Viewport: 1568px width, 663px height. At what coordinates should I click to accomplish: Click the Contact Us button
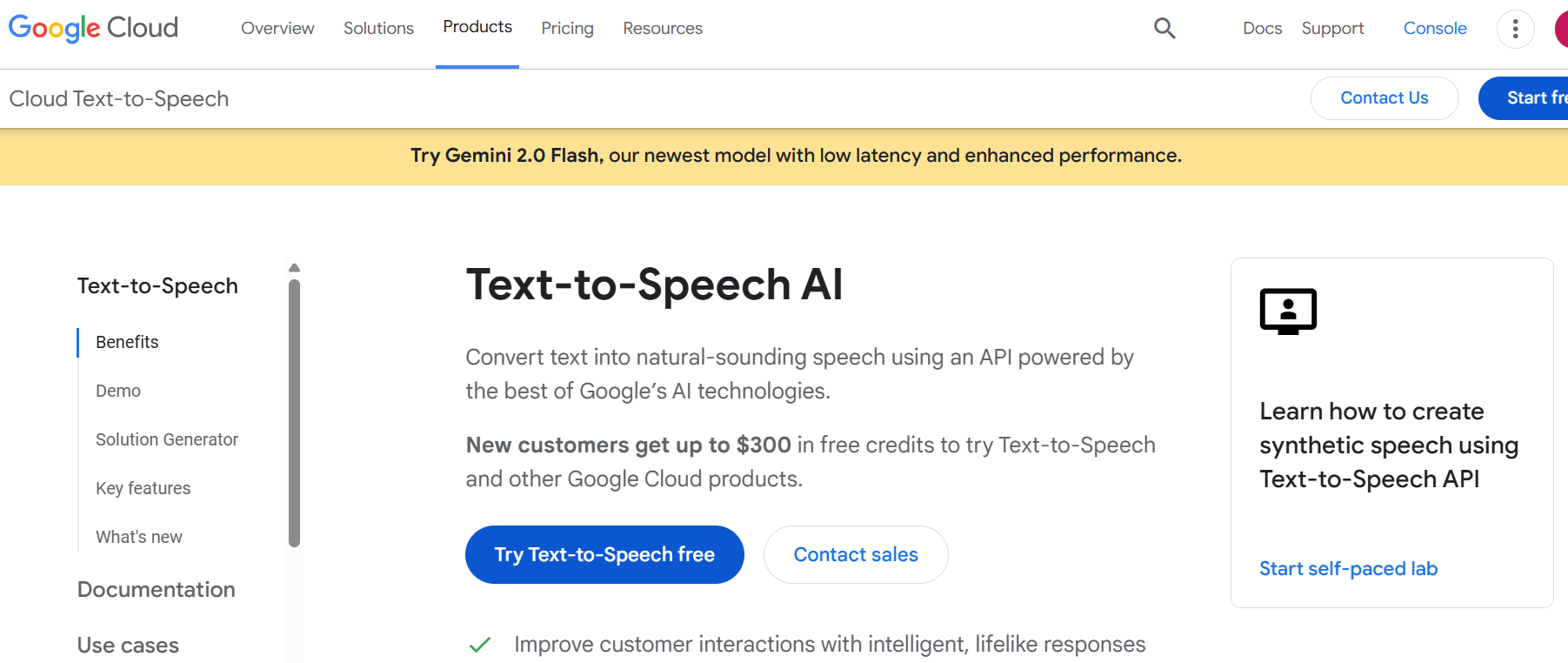pyautogui.click(x=1384, y=98)
